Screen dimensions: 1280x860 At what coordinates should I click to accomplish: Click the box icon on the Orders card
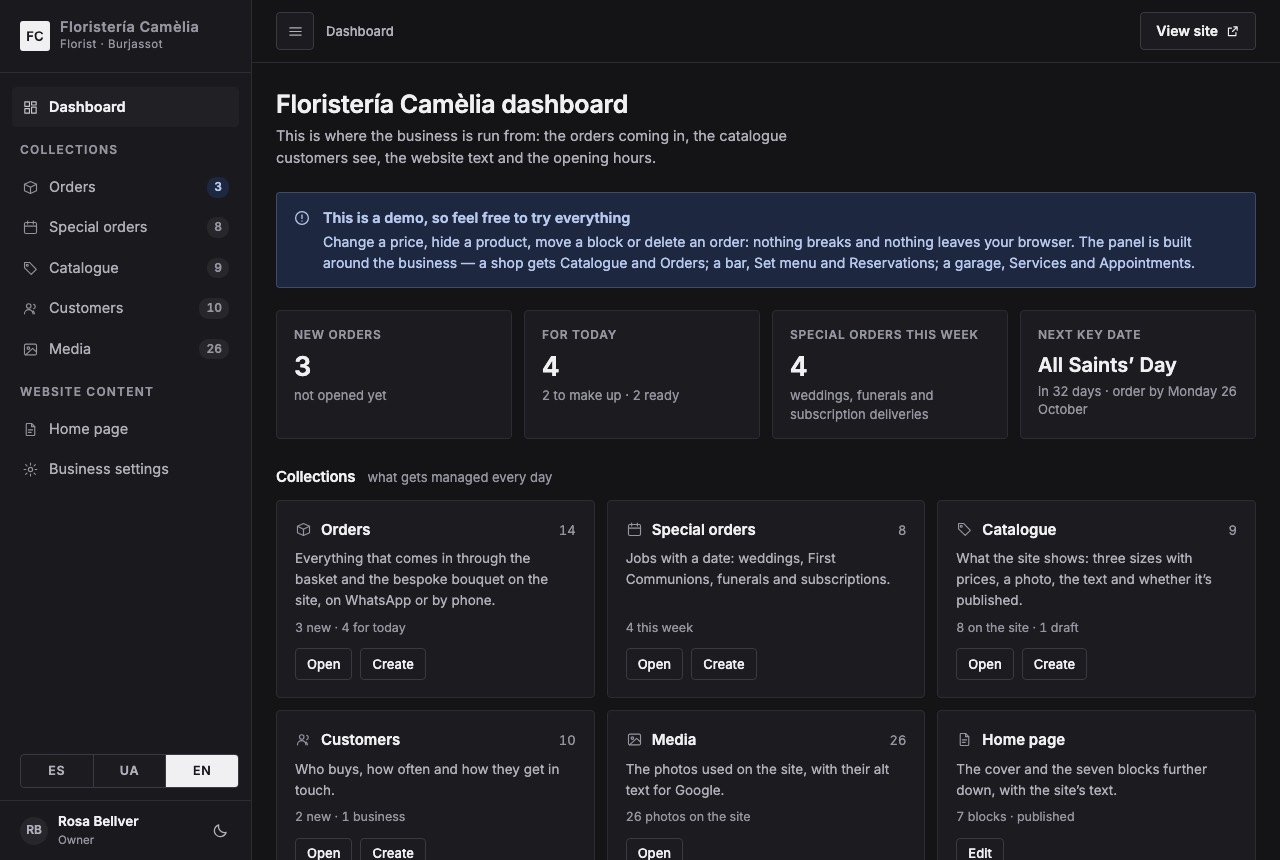(303, 529)
